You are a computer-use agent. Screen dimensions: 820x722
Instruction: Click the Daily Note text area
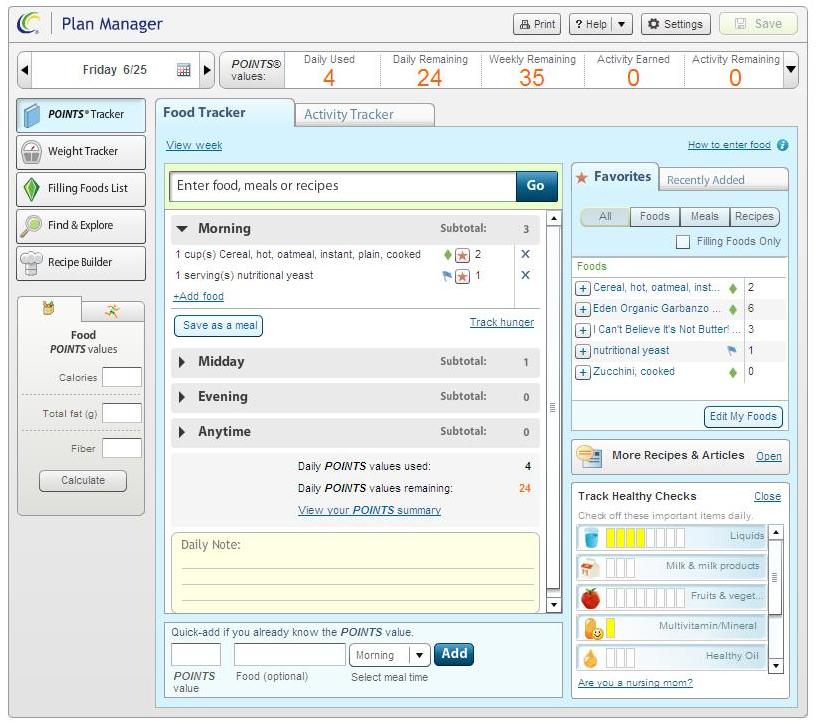[356, 572]
